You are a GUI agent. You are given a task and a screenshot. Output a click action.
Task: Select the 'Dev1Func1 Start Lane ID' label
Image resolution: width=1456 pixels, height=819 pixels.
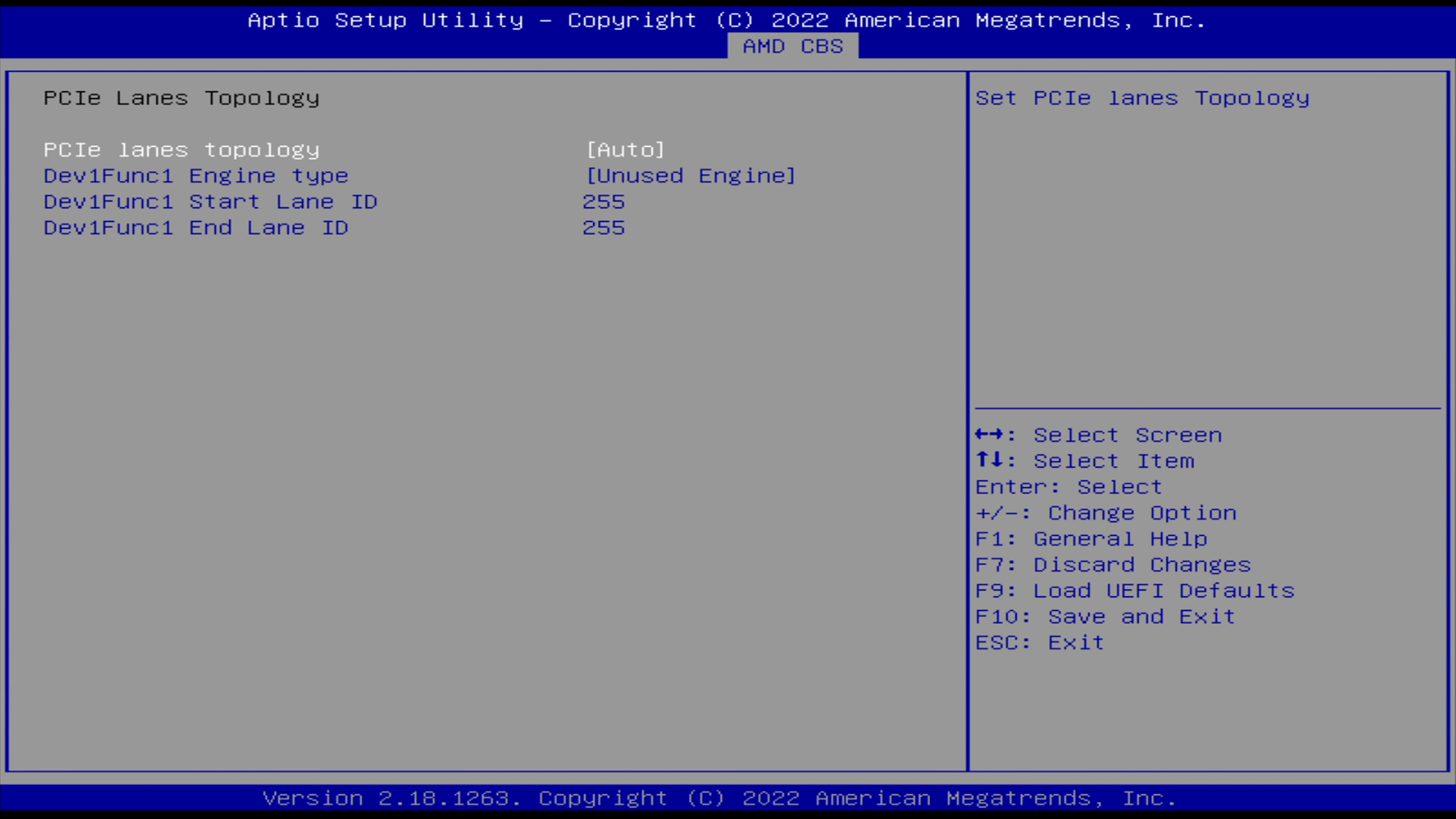click(x=210, y=202)
